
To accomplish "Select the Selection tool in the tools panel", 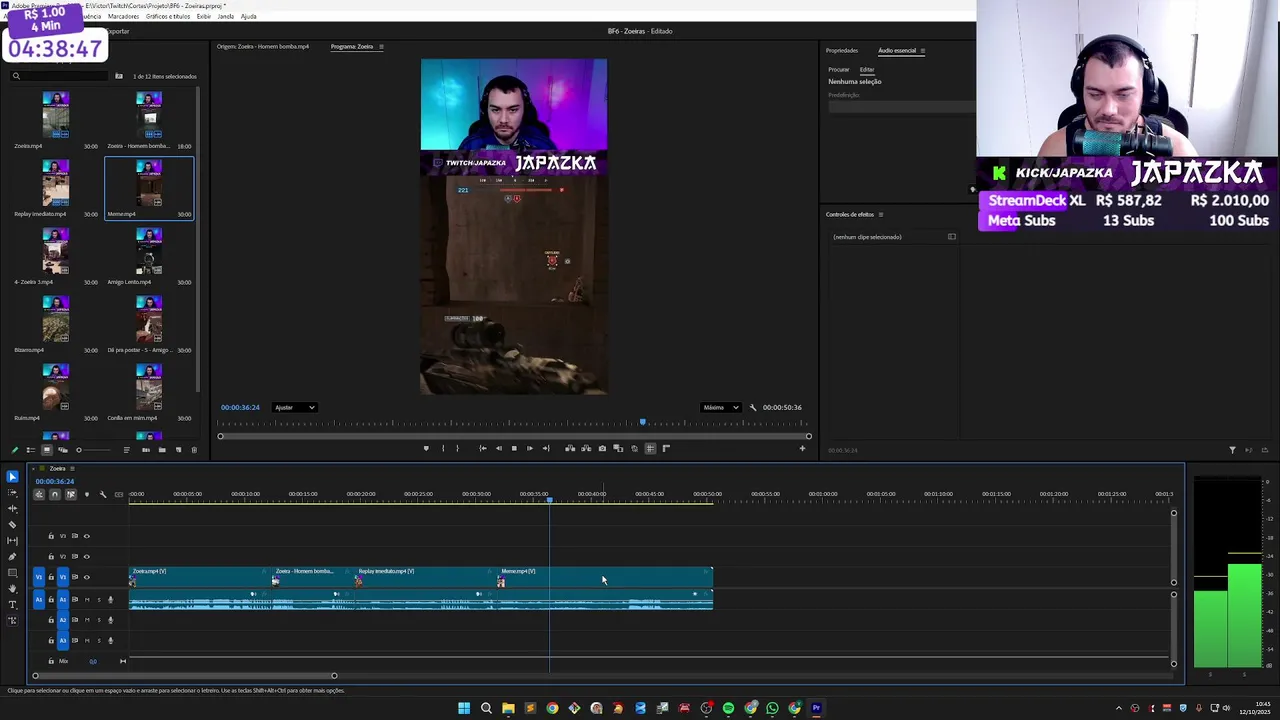I will click(x=12, y=477).
